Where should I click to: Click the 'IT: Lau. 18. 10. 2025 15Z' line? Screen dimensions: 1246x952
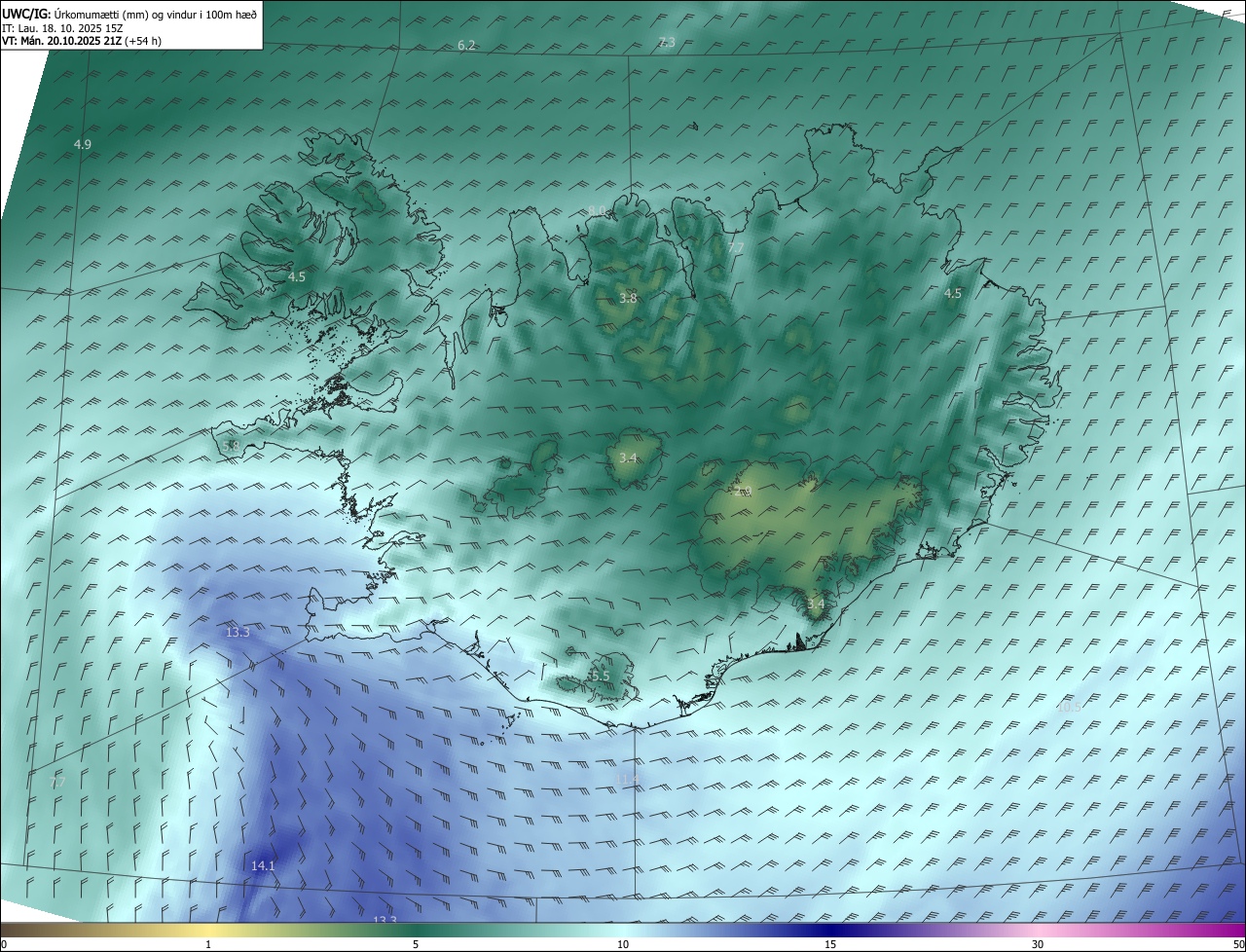point(62,28)
